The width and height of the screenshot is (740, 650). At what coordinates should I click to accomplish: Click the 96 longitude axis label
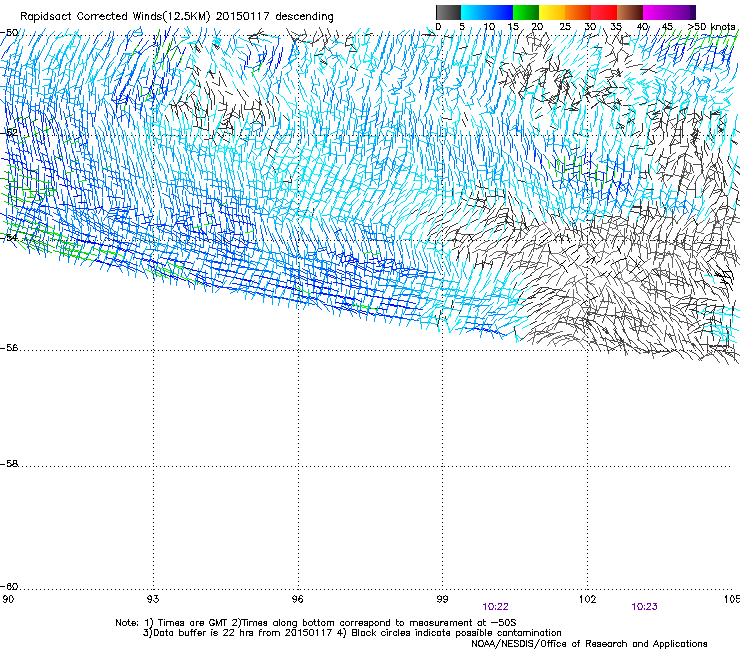[x=298, y=599]
